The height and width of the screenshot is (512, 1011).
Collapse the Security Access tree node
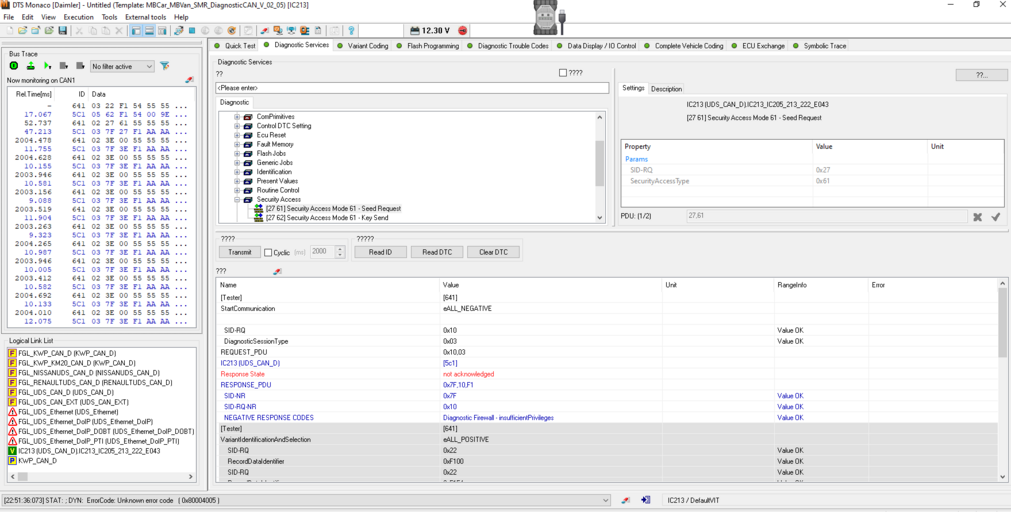pos(237,199)
